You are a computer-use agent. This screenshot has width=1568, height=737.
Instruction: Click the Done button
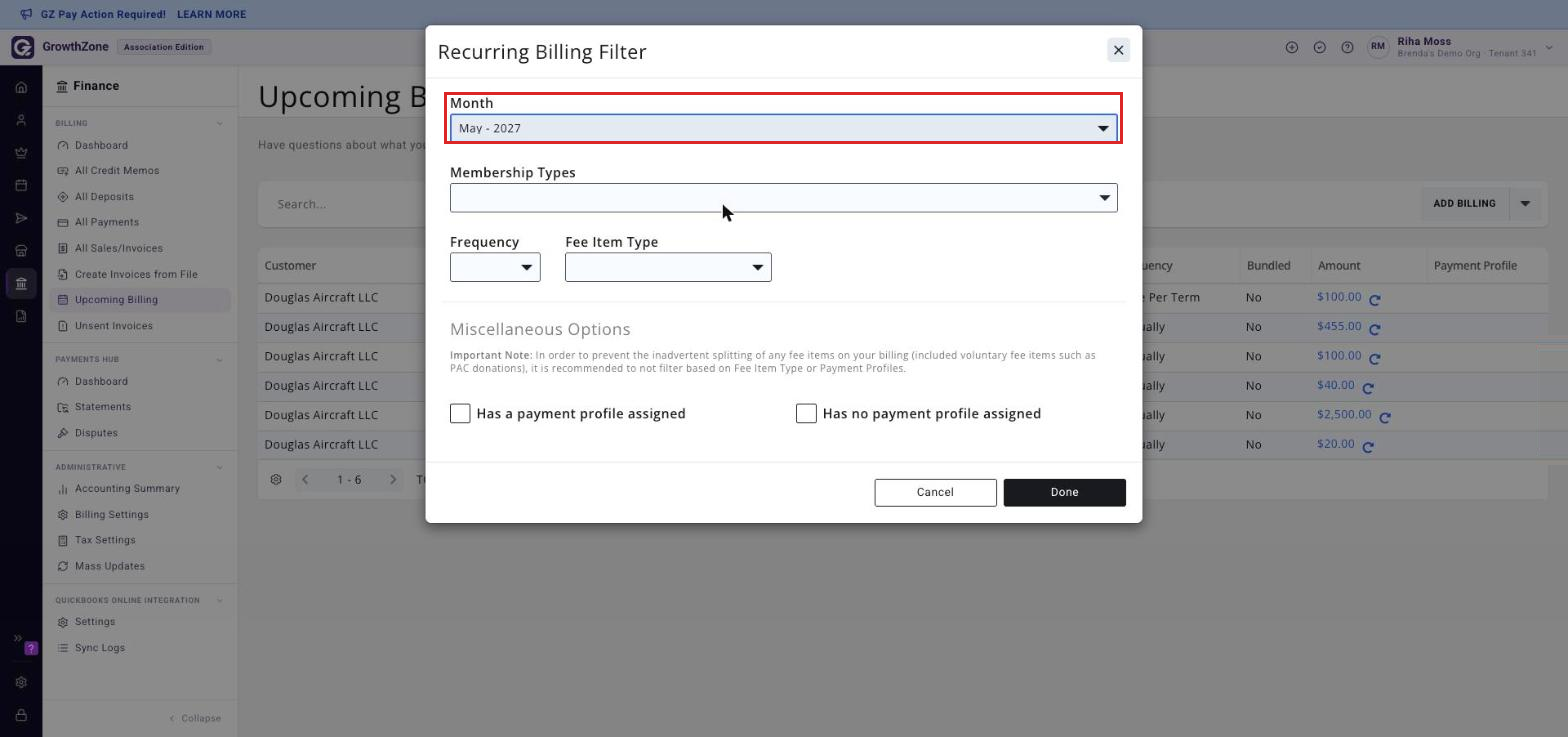click(1065, 493)
